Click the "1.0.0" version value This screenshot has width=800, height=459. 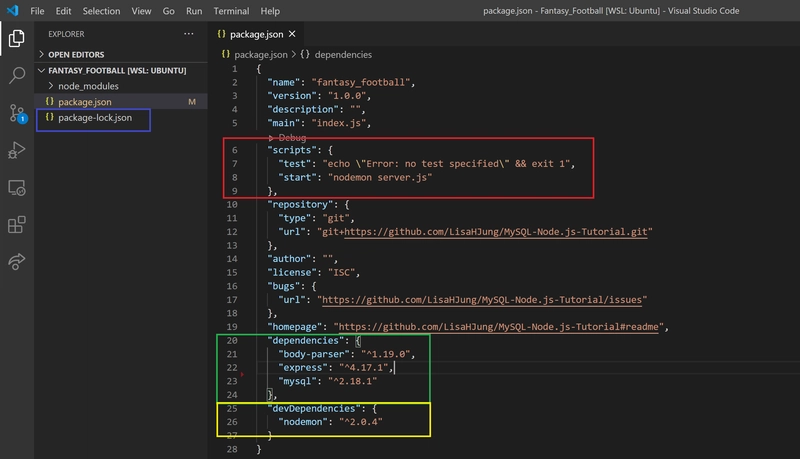[347, 95]
